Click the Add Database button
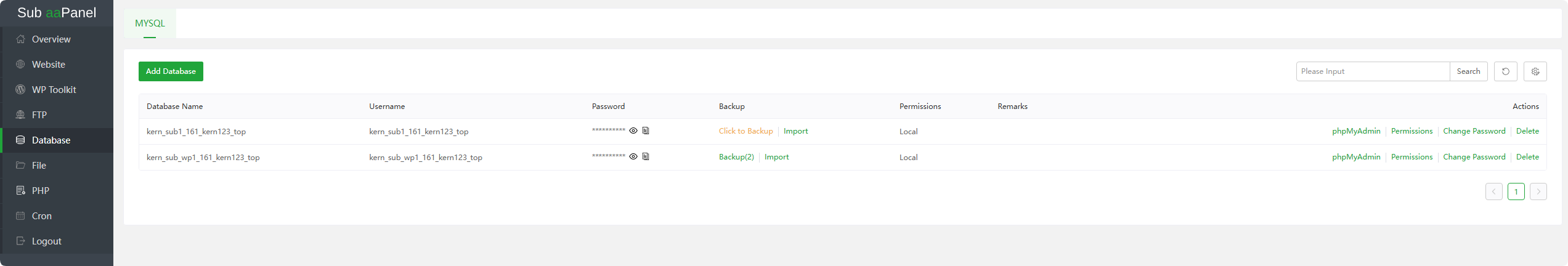This screenshot has height=266, width=1568. (x=171, y=71)
